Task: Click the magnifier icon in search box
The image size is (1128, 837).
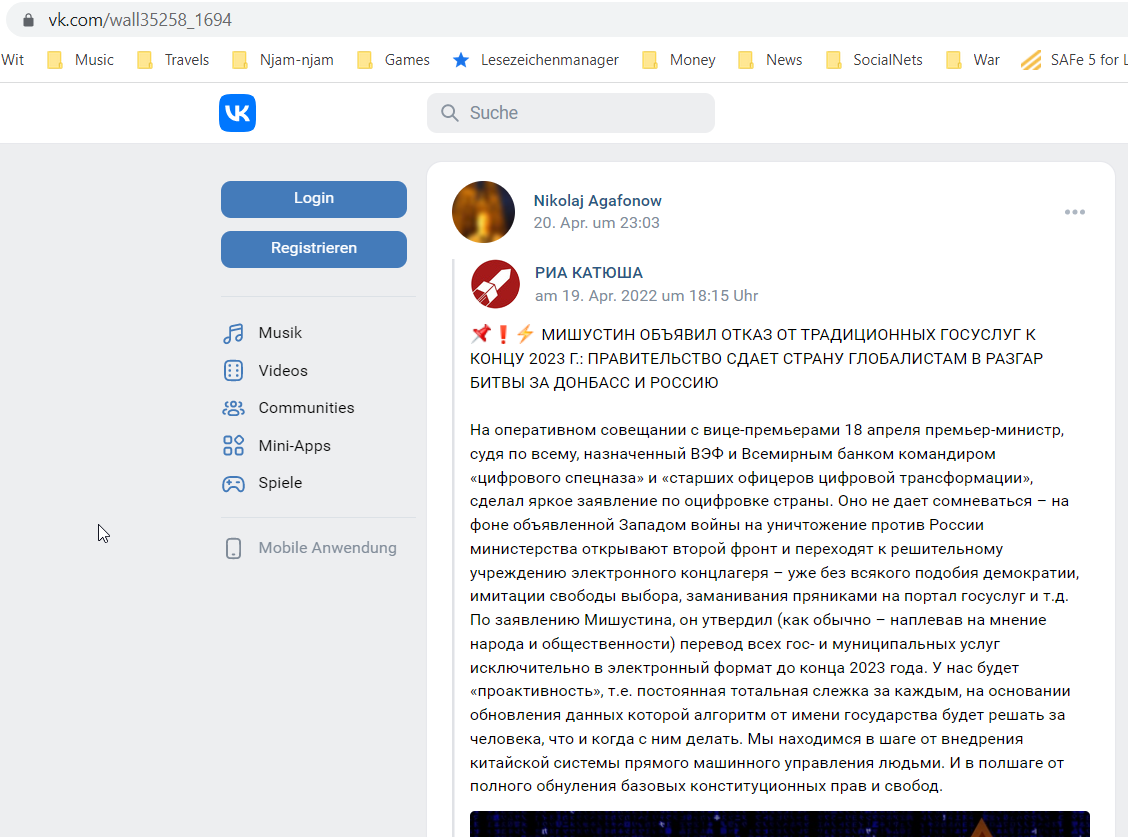Action: click(x=450, y=113)
